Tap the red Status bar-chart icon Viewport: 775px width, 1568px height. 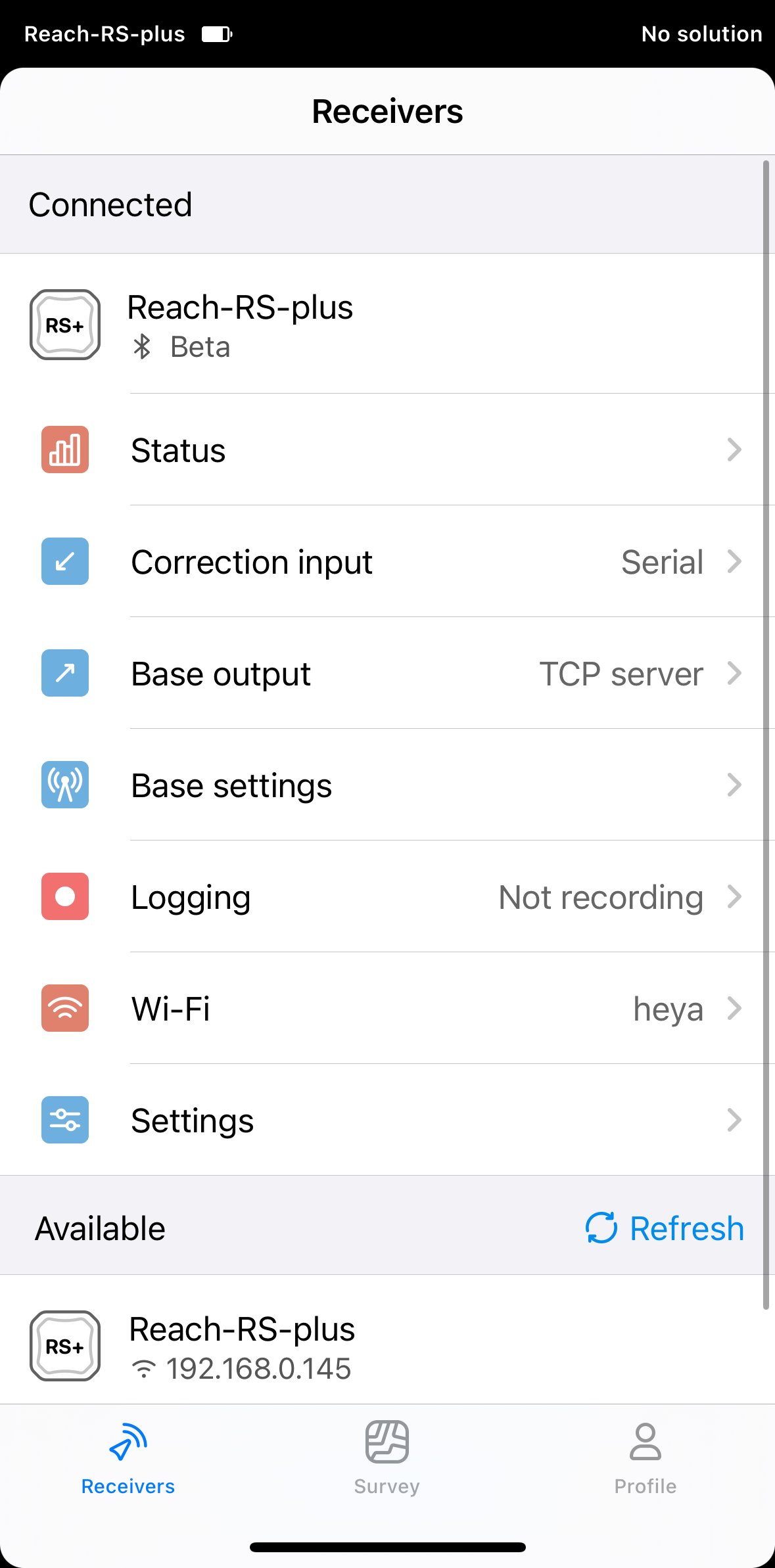65,450
